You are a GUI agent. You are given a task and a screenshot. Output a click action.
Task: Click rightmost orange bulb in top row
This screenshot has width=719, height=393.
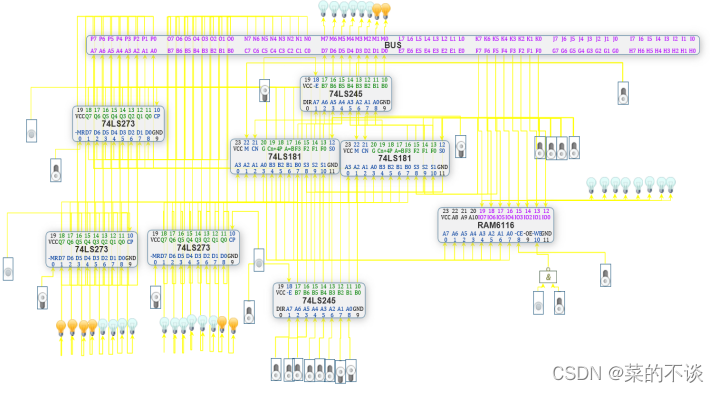[x=386, y=11]
